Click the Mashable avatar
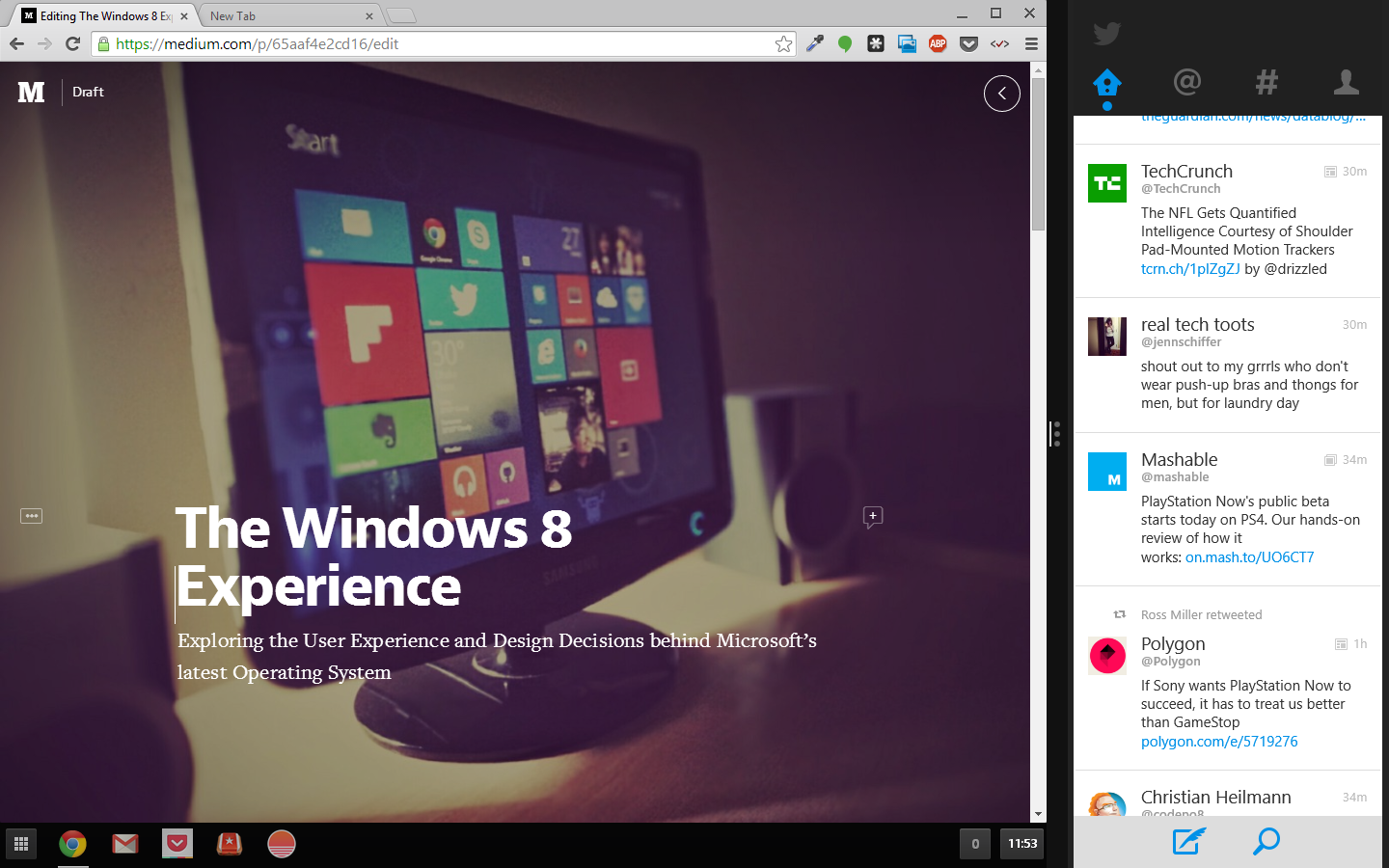1389x868 pixels. click(1107, 472)
